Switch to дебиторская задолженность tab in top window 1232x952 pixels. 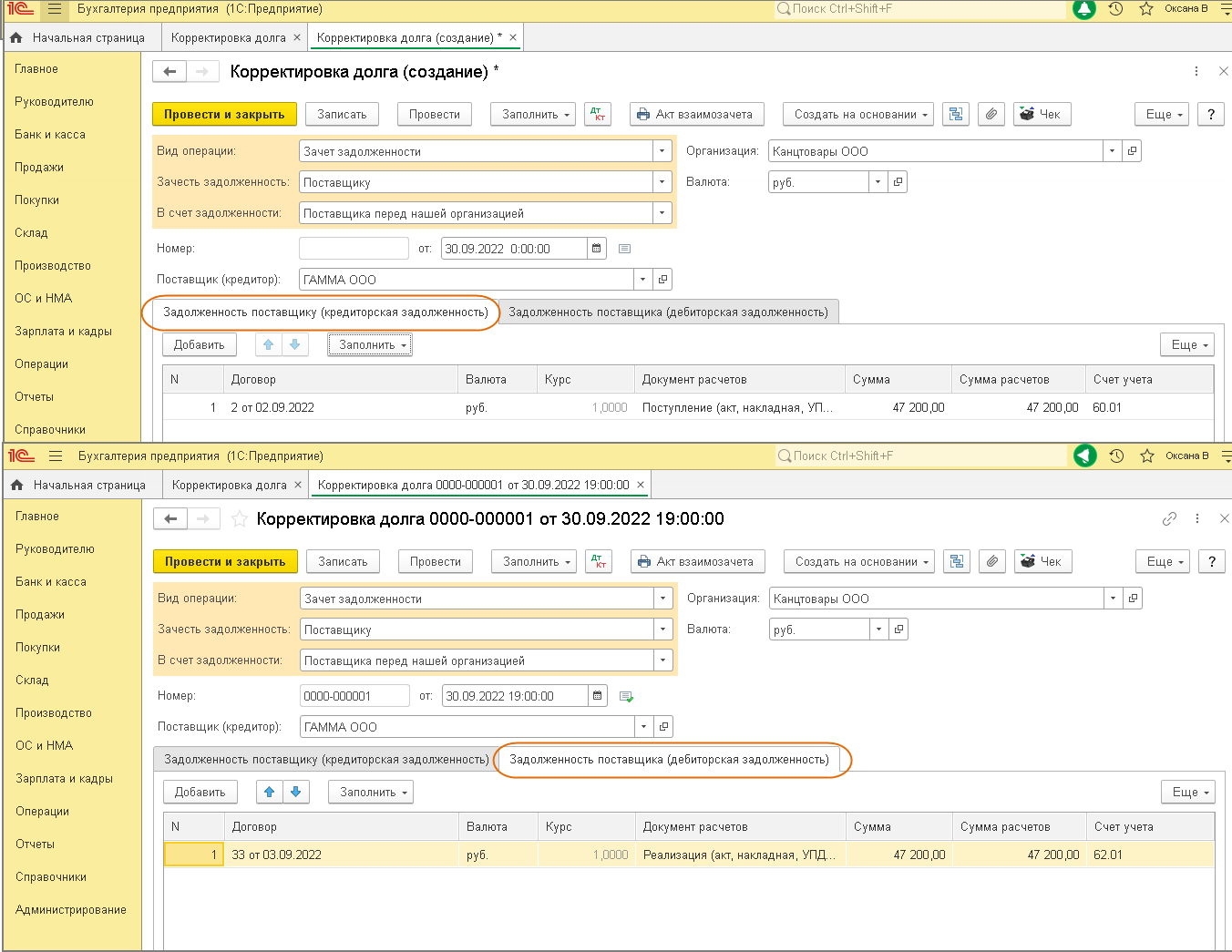668,312
